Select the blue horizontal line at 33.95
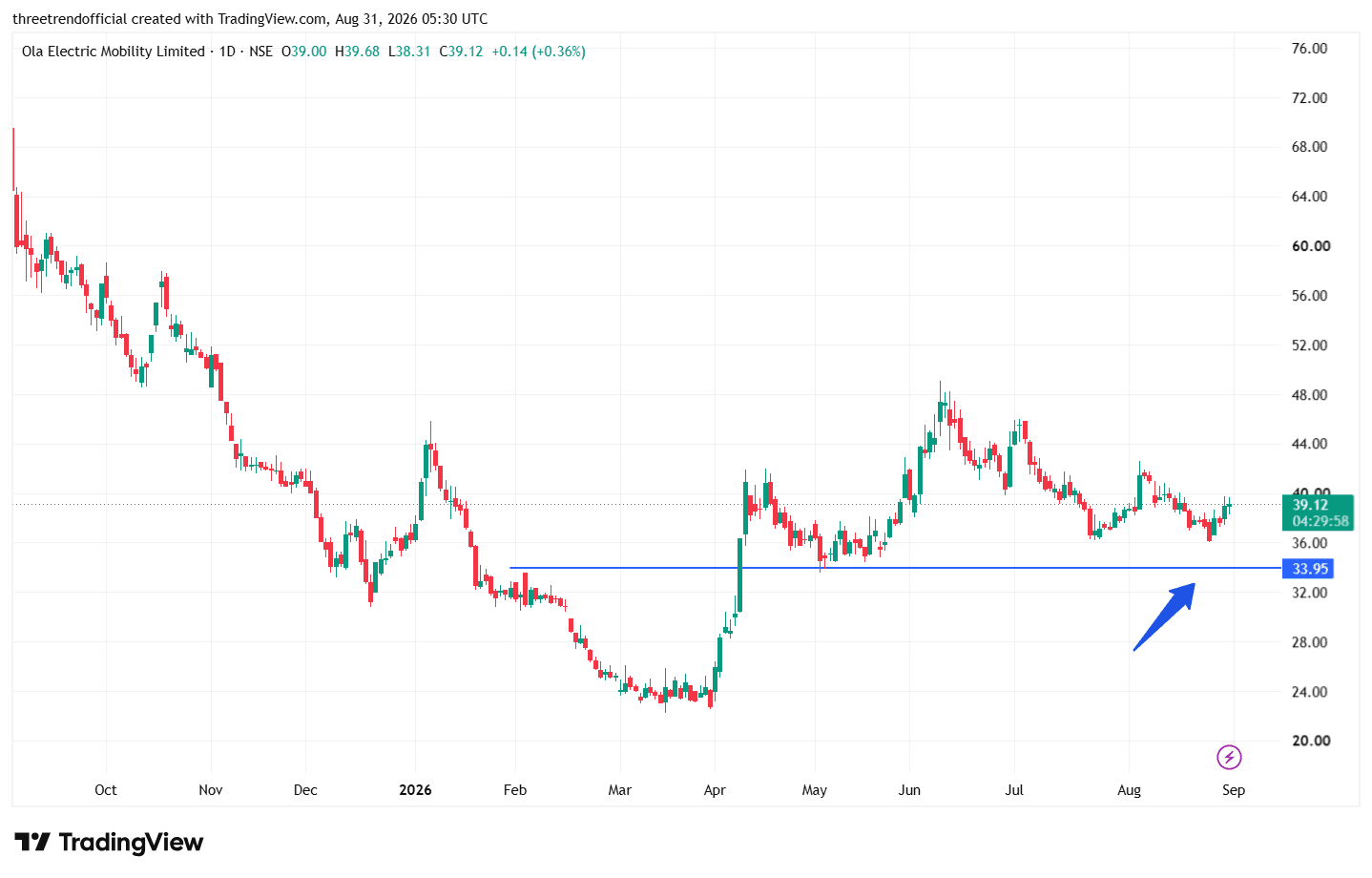The image size is (1372, 878). click(895, 568)
